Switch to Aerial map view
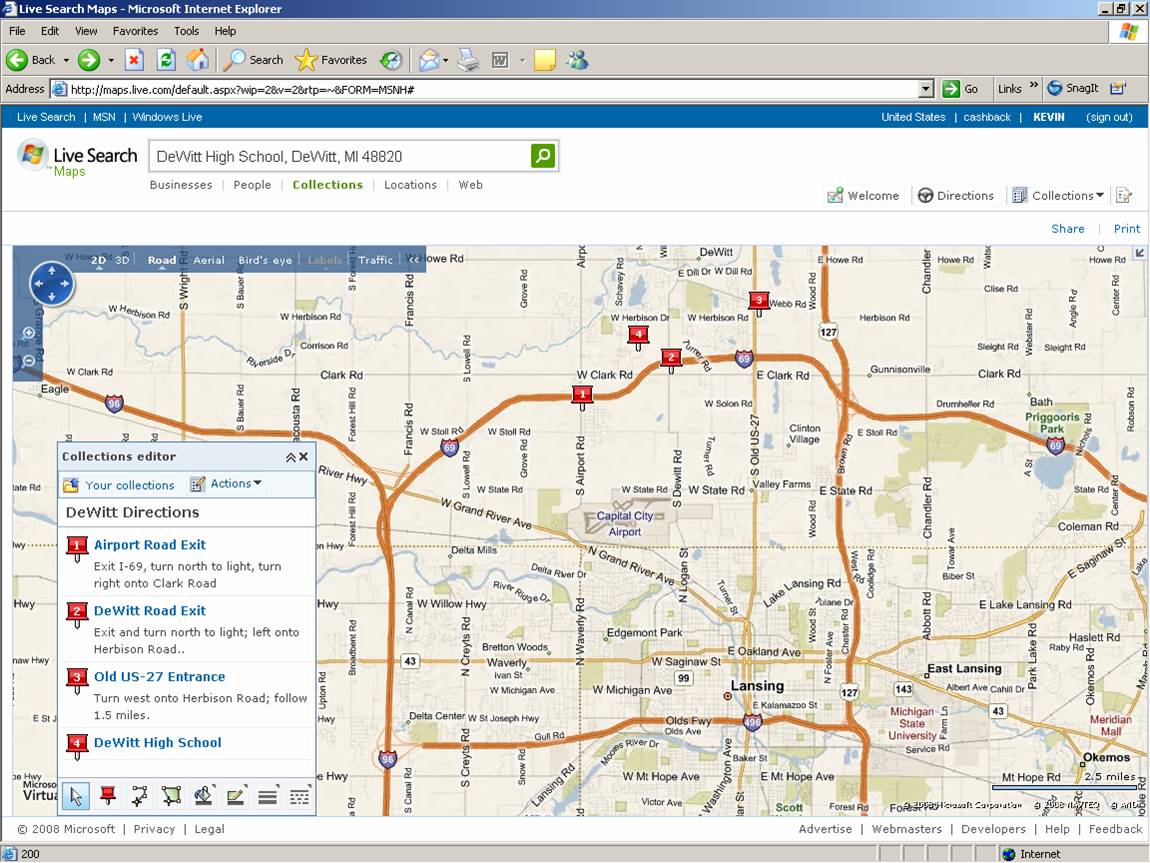 209,260
